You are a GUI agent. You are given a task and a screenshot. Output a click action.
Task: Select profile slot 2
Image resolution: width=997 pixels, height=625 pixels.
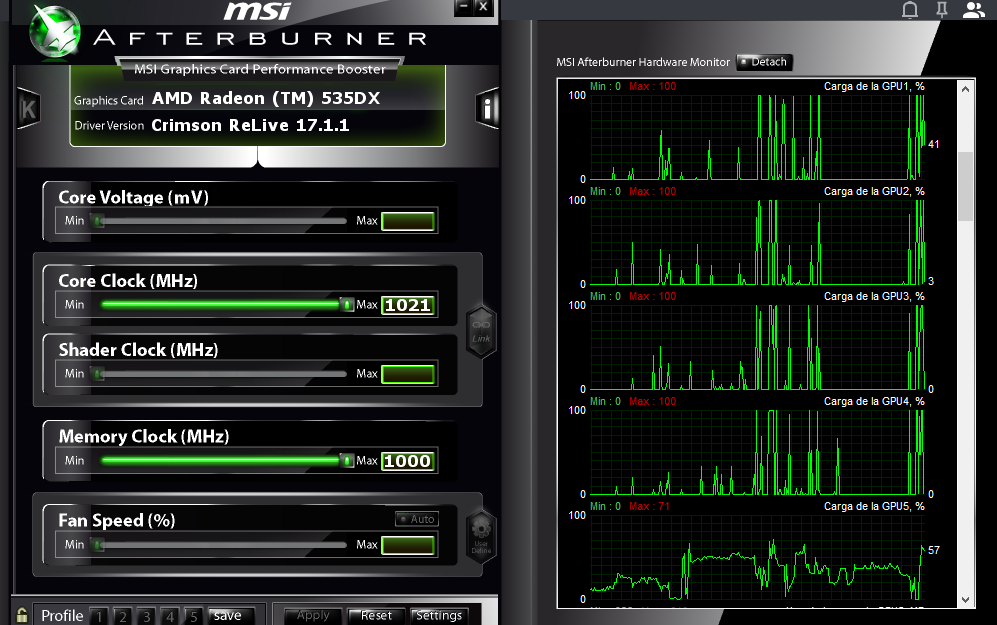coord(123,616)
